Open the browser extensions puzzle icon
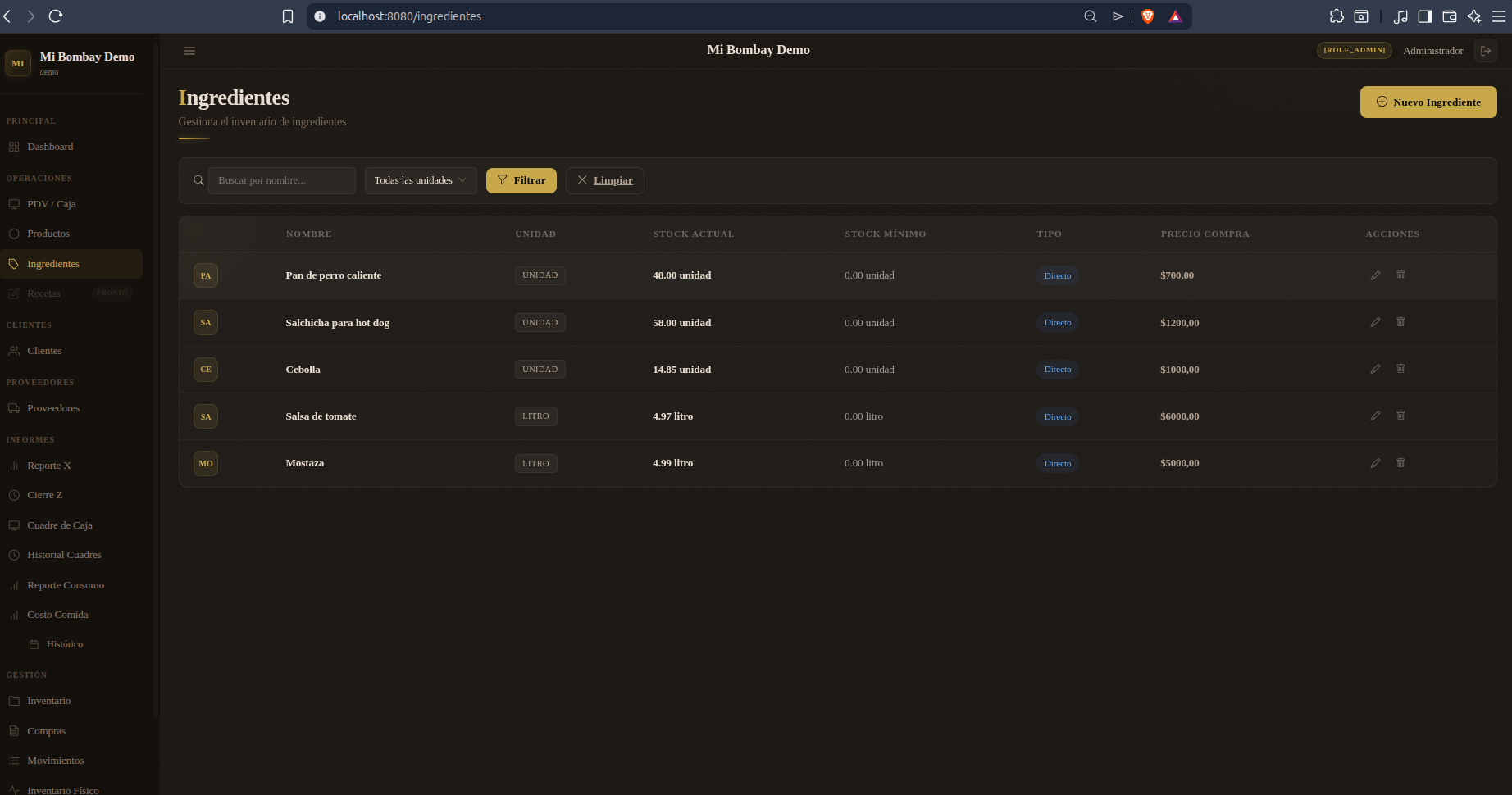Image resolution: width=1512 pixels, height=795 pixels. [x=1337, y=16]
